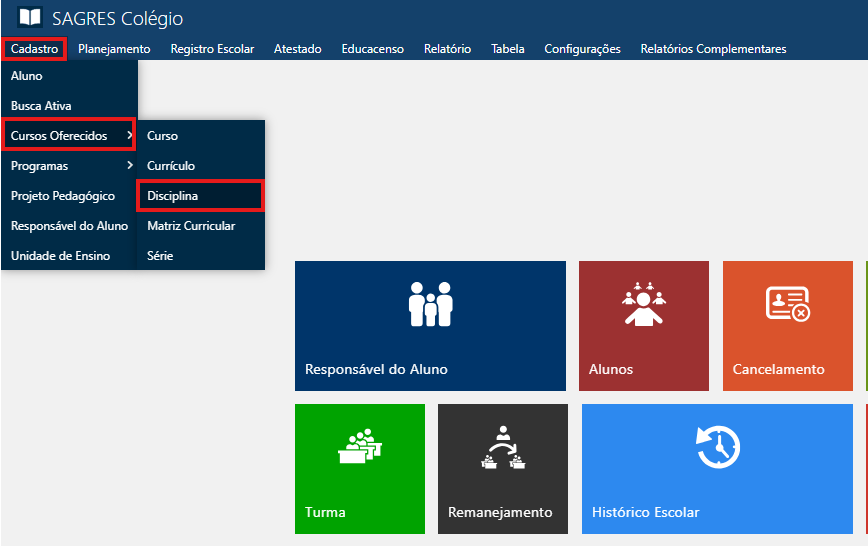Click the students group icon on Alunos tile
The width and height of the screenshot is (868, 546).
click(643, 303)
